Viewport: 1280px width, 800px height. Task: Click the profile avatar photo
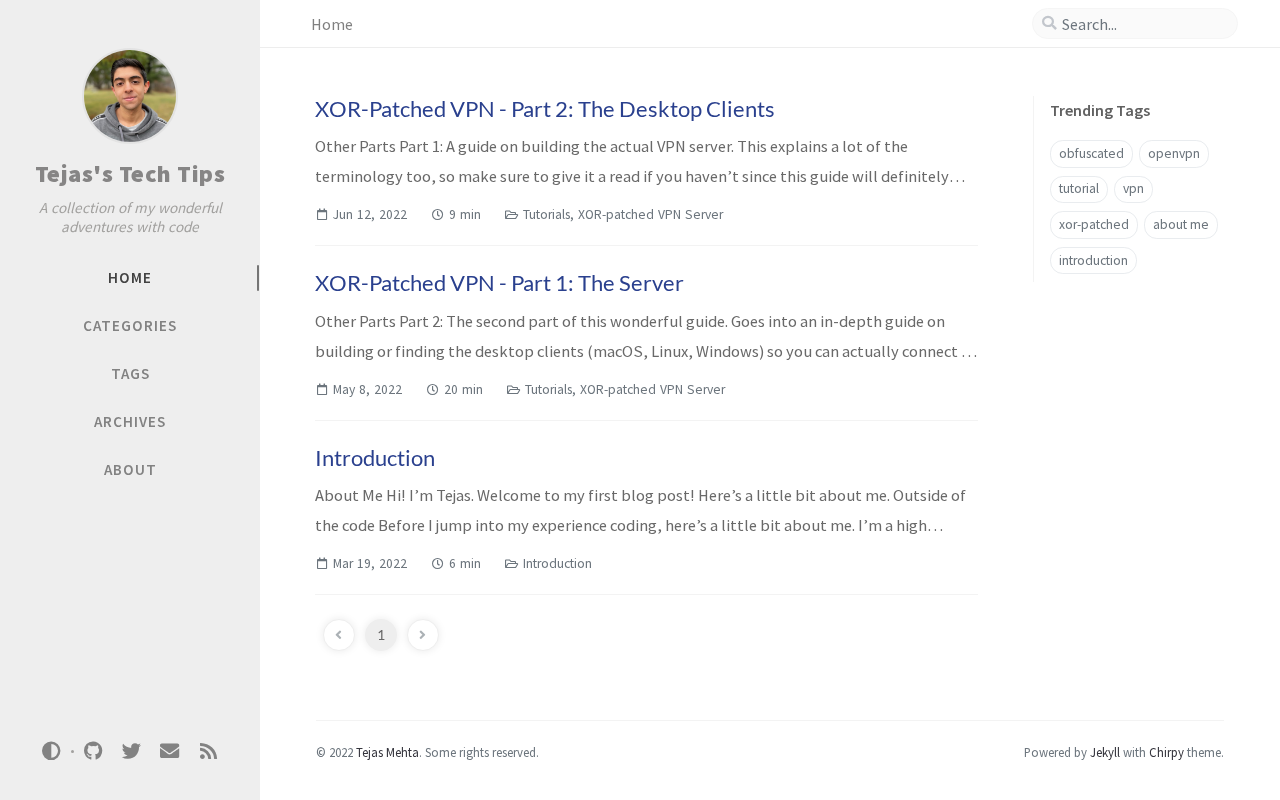tap(130, 96)
